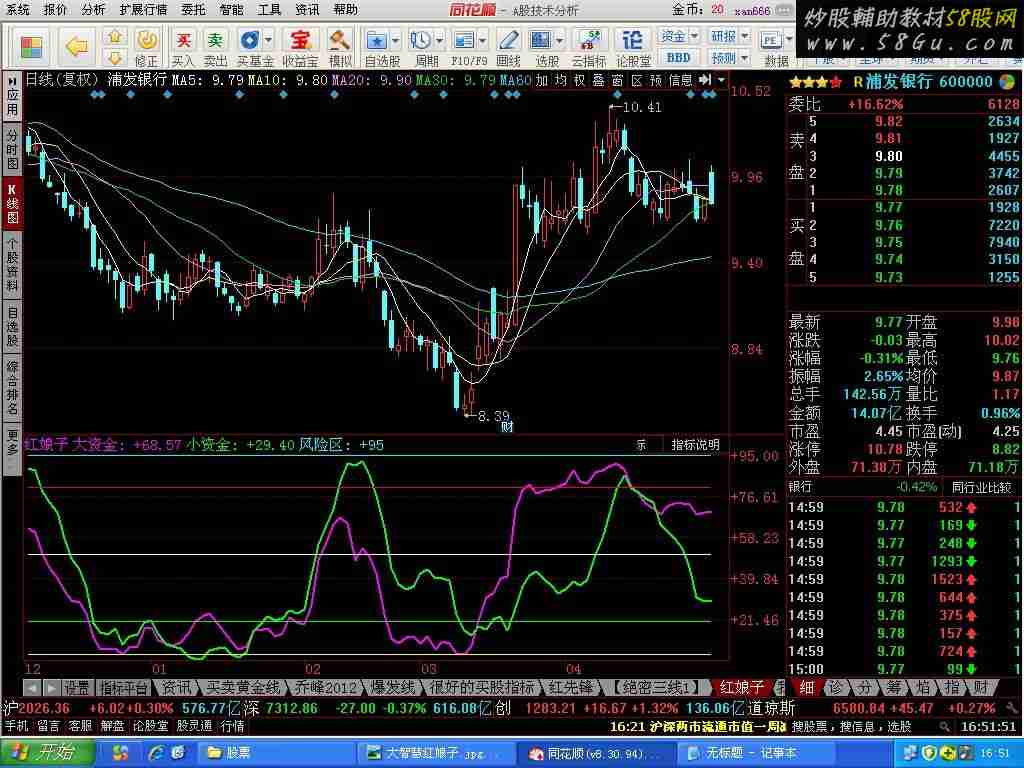1024x768 pixels.
Task: Expand the 买基金 dropdown arrow
Action: (268, 40)
